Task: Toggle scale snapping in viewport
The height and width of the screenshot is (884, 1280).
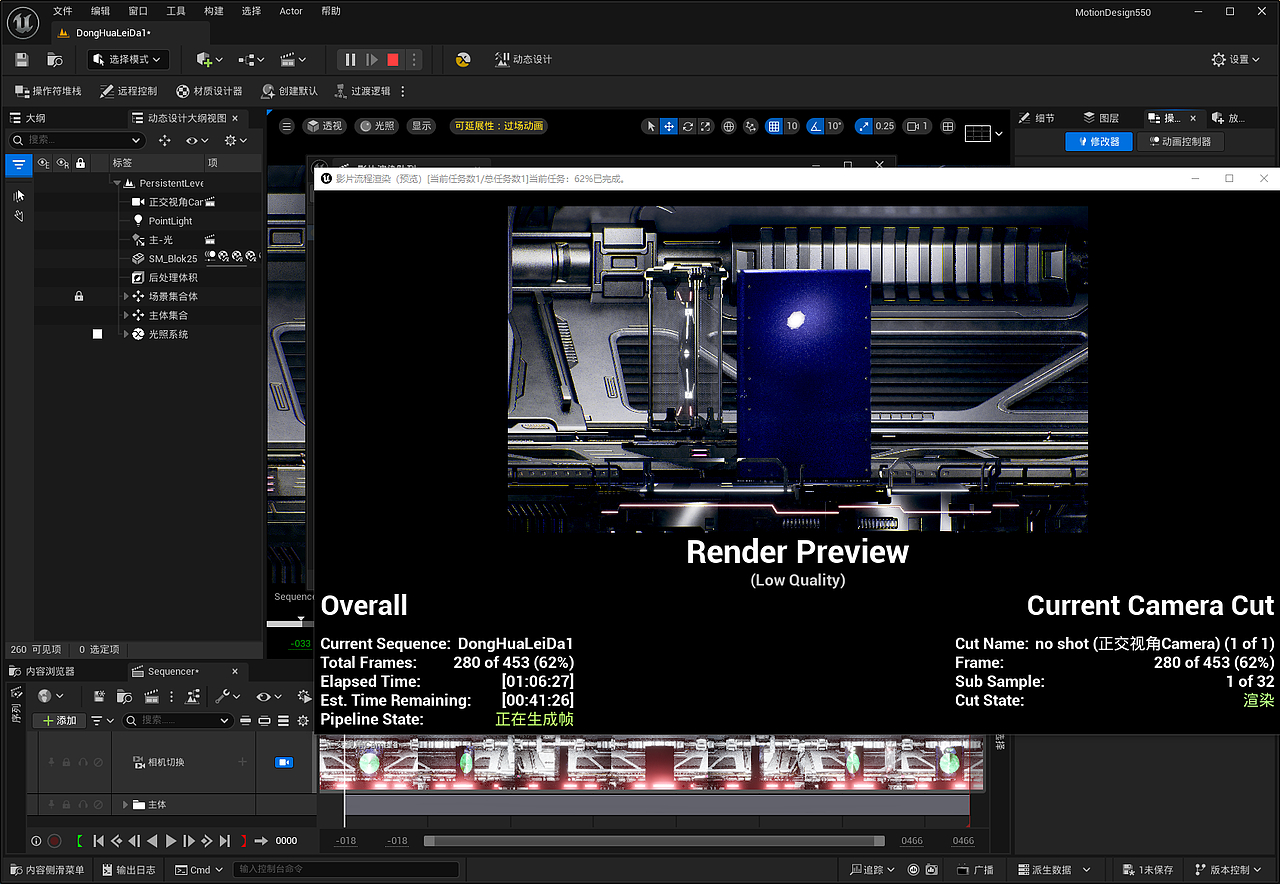Action: pyautogui.click(x=864, y=127)
